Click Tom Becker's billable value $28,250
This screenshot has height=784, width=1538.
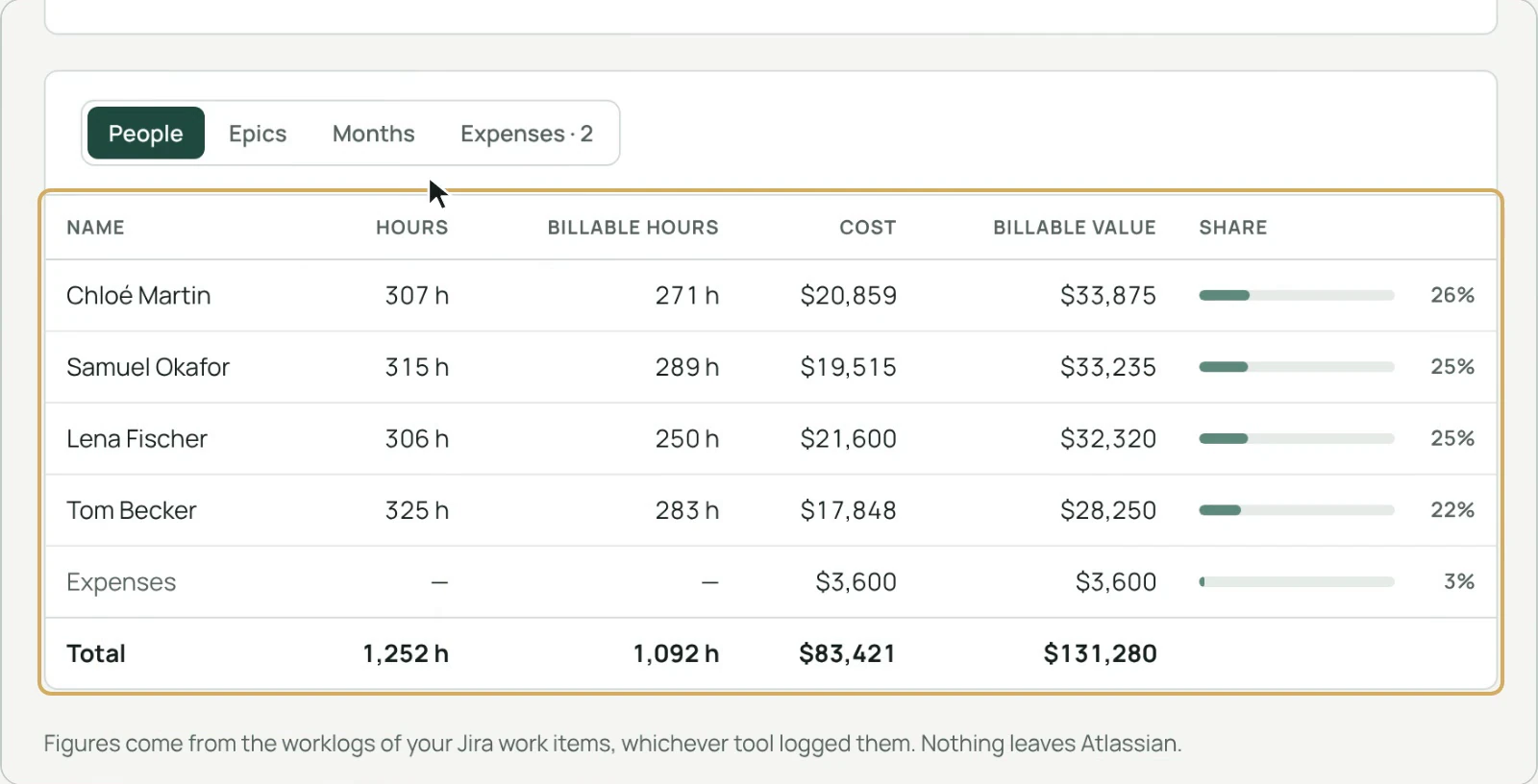click(1108, 510)
